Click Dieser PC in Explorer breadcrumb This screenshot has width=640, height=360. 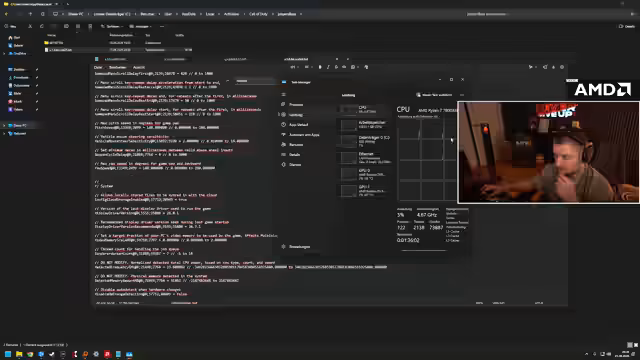click(x=76, y=14)
